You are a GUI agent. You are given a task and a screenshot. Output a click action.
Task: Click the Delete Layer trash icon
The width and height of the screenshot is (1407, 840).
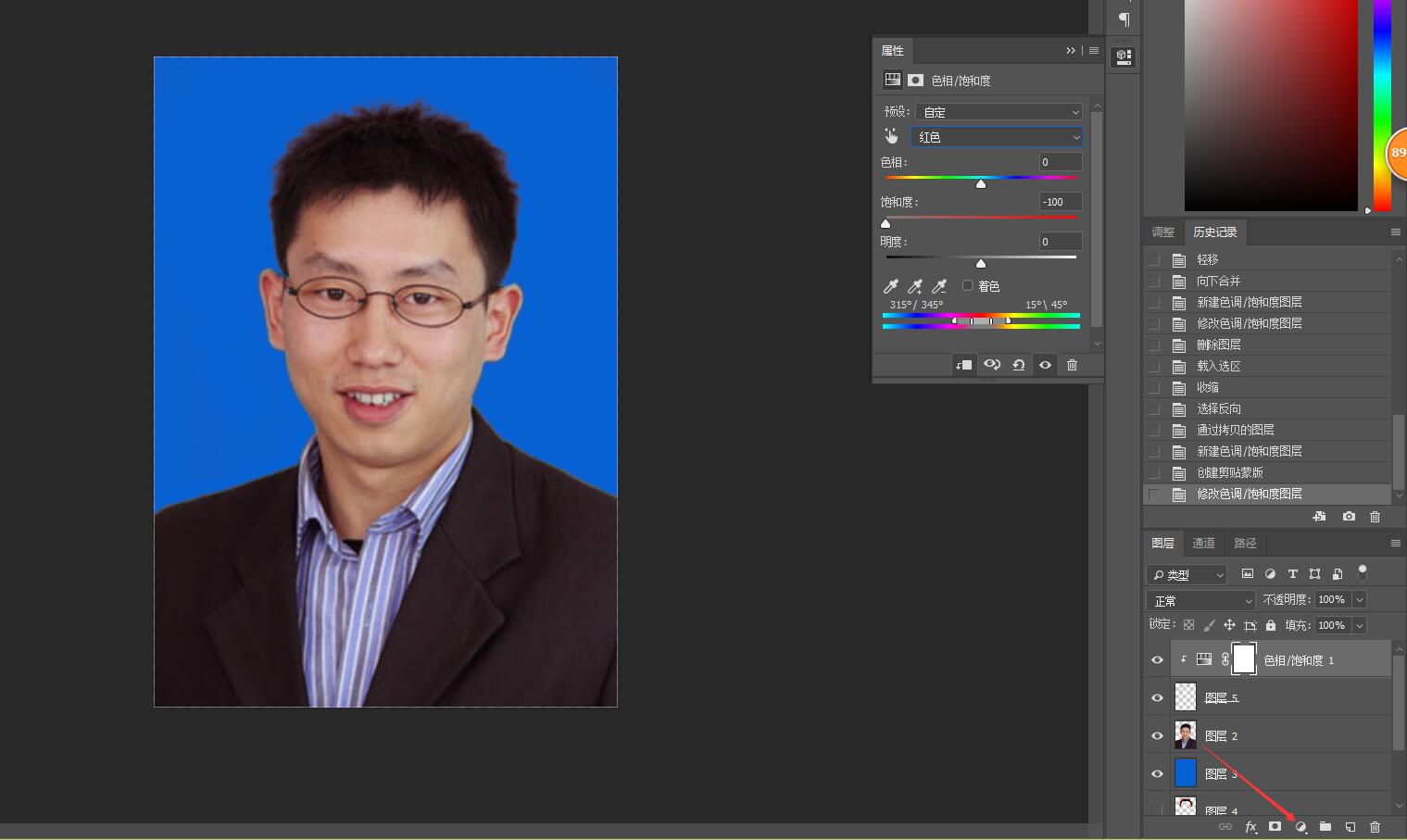[x=1375, y=827]
